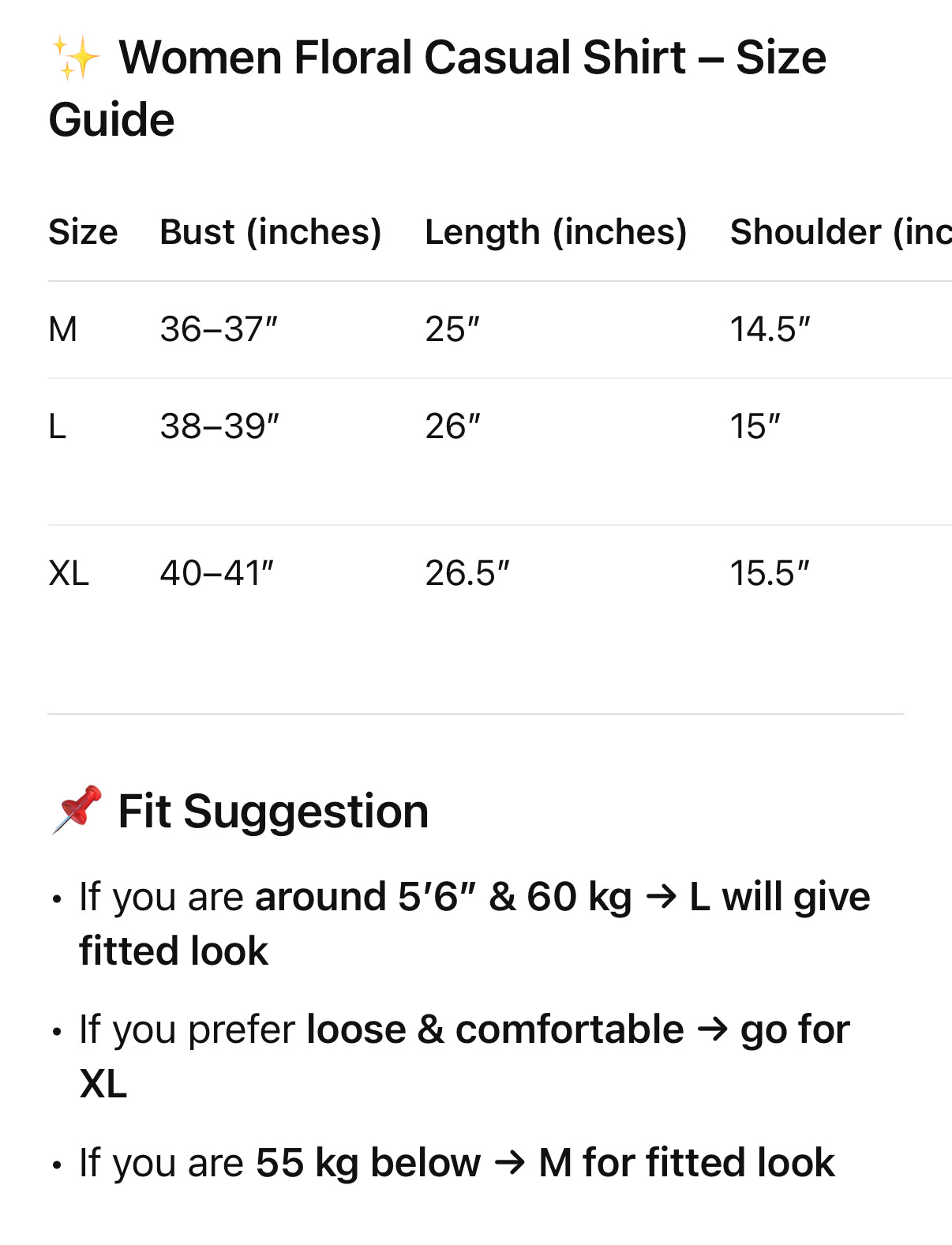The width and height of the screenshot is (952, 1245).
Task: Select the L size row label
Action: (x=58, y=426)
